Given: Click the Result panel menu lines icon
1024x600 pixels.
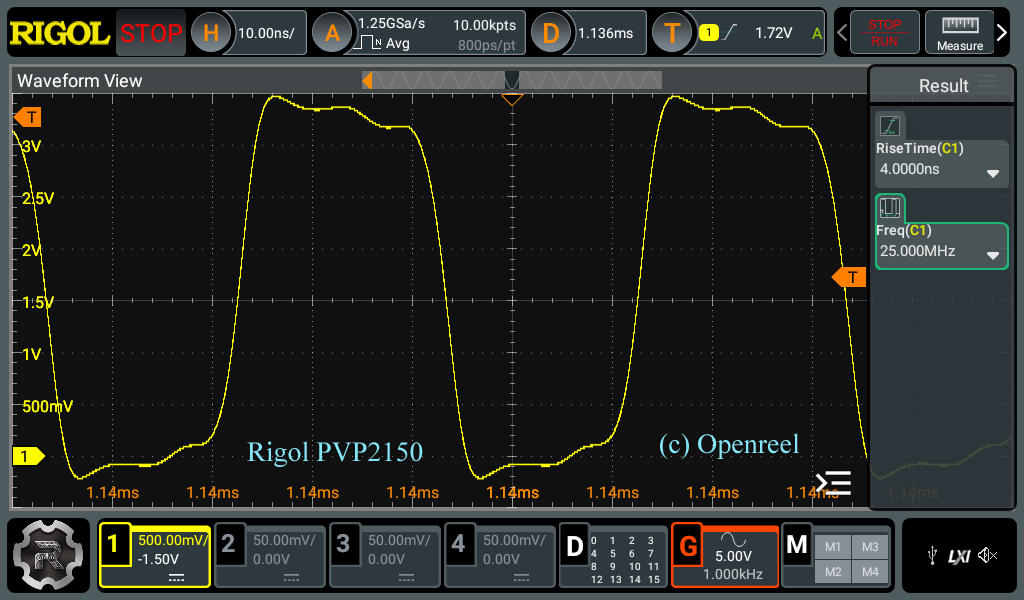Looking at the screenshot, I should pos(987,81).
